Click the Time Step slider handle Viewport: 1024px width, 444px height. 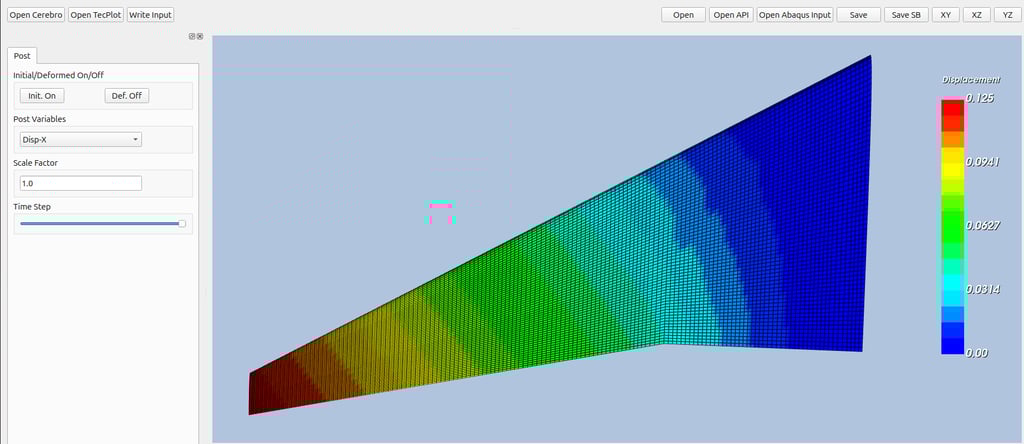point(182,223)
